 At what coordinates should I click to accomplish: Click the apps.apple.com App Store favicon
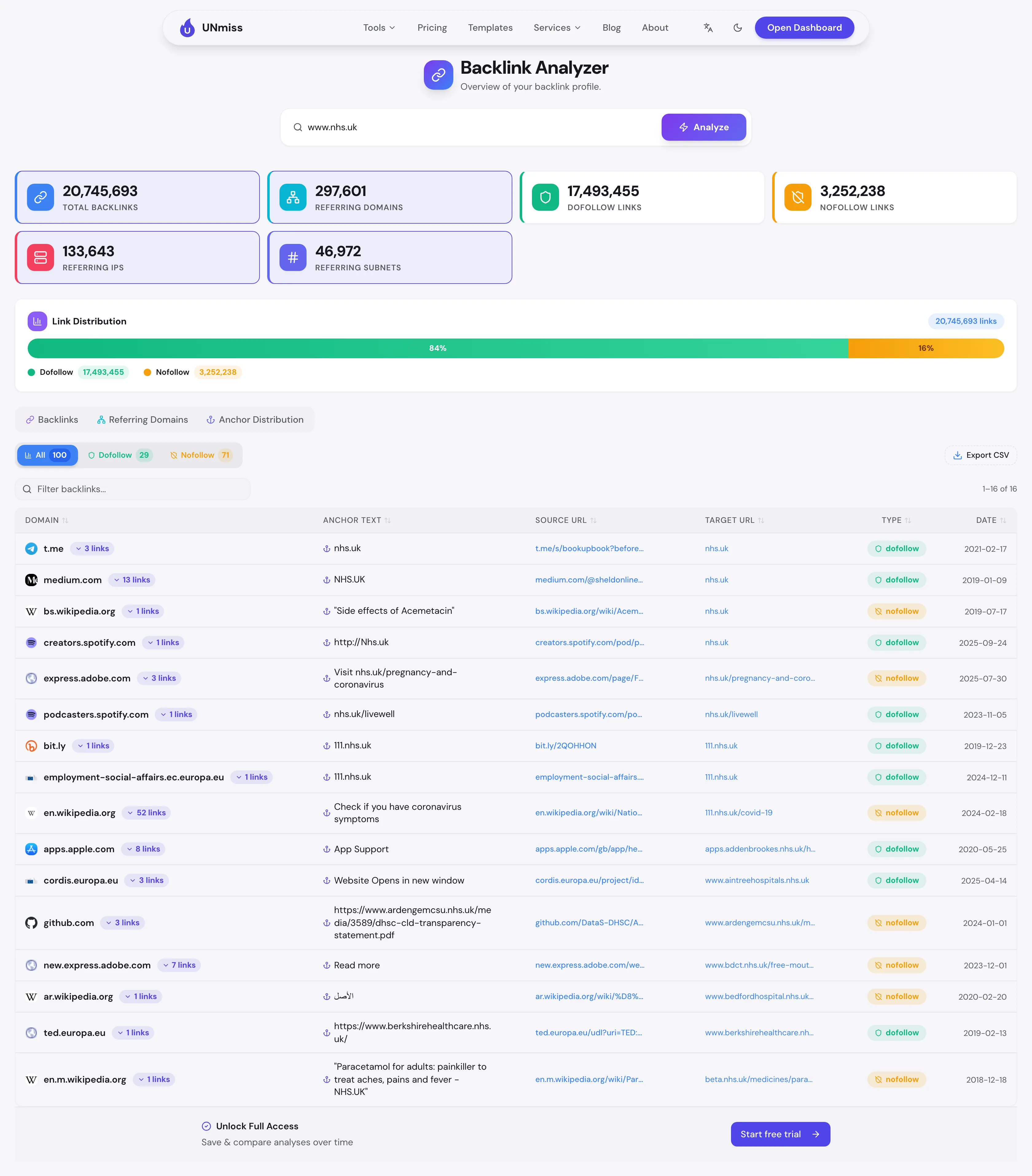pyautogui.click(x=31, y=849)
